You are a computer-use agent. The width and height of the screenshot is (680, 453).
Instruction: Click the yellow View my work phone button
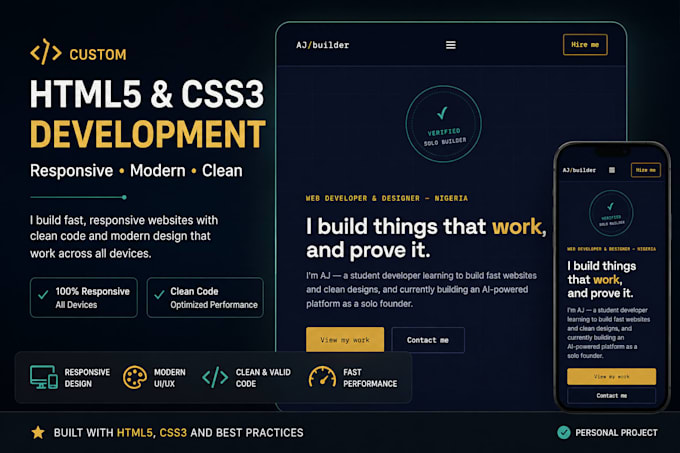click(611, 376)
